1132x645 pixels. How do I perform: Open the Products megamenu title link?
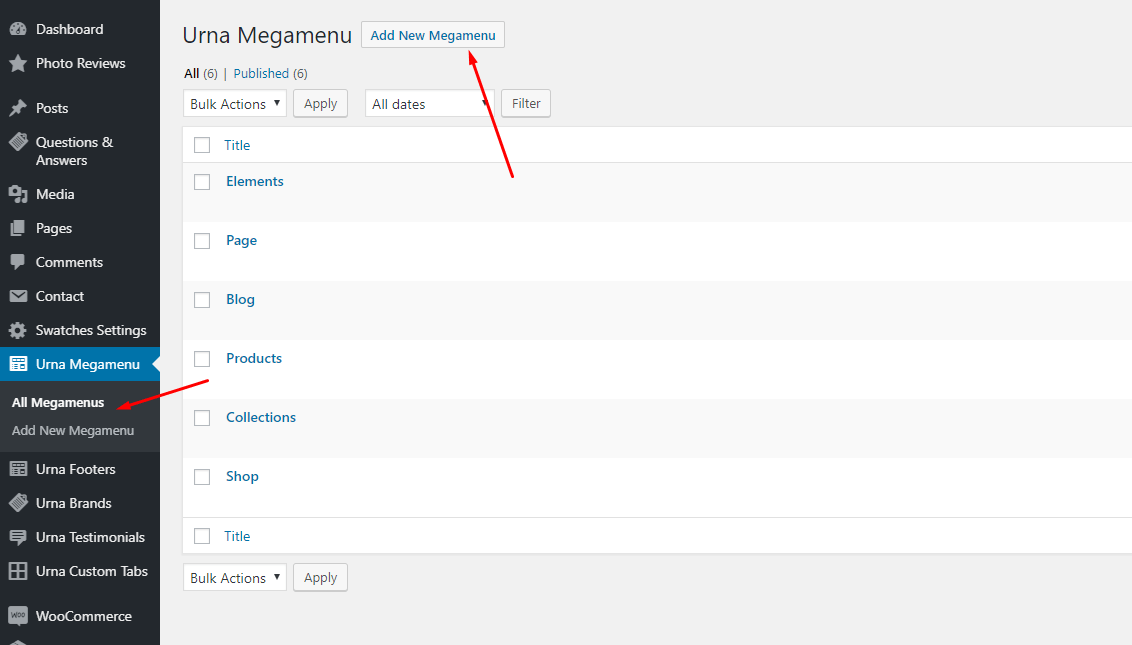253,358
